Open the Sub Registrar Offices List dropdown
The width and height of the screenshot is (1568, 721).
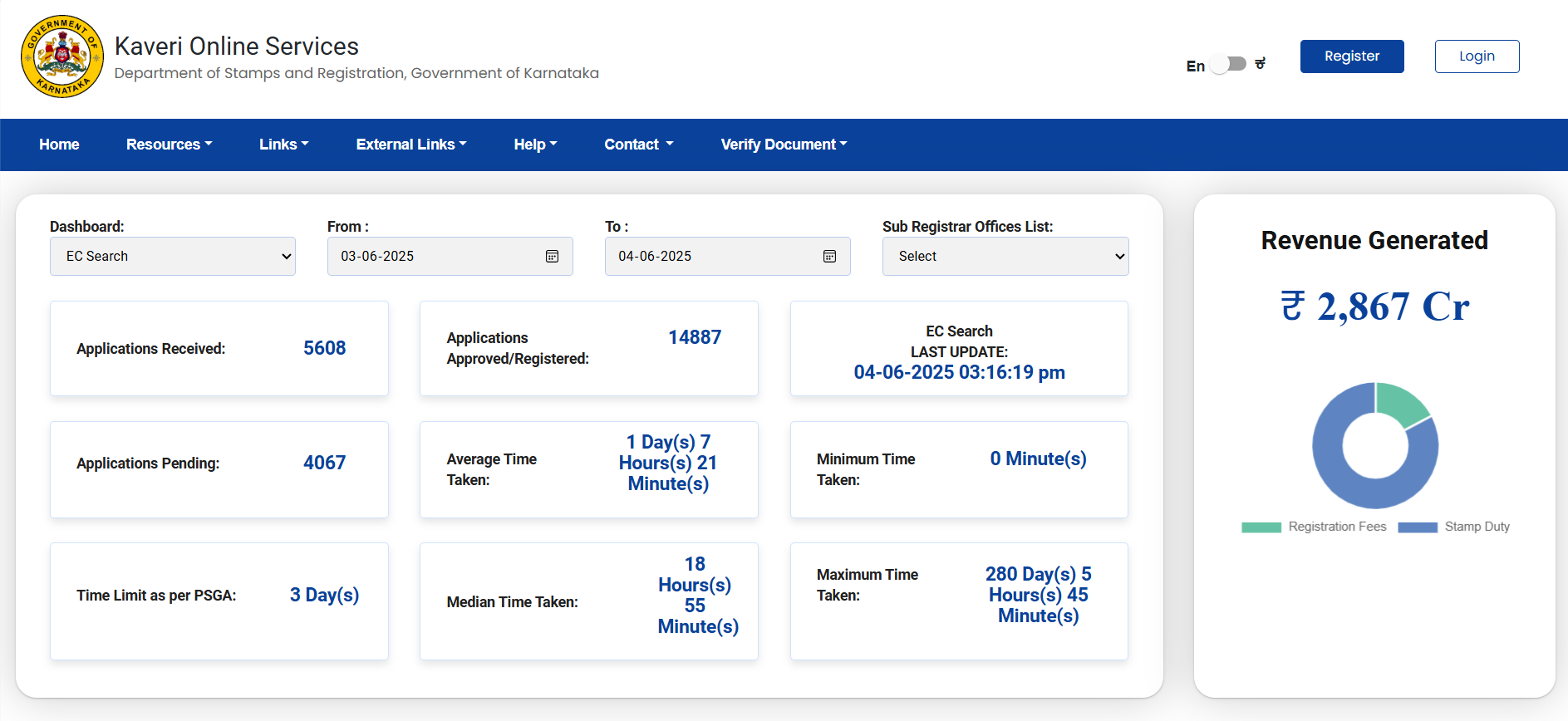pyautogui.click(x=1005, y=256)
